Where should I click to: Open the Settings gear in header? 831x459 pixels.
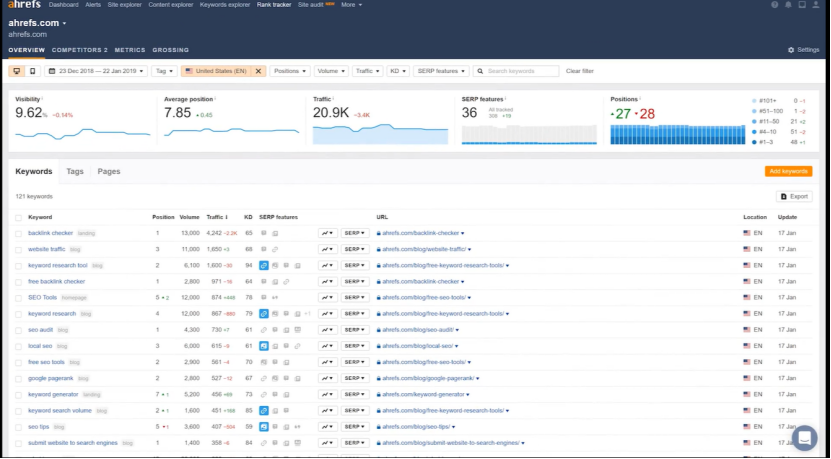coord(803,50)
